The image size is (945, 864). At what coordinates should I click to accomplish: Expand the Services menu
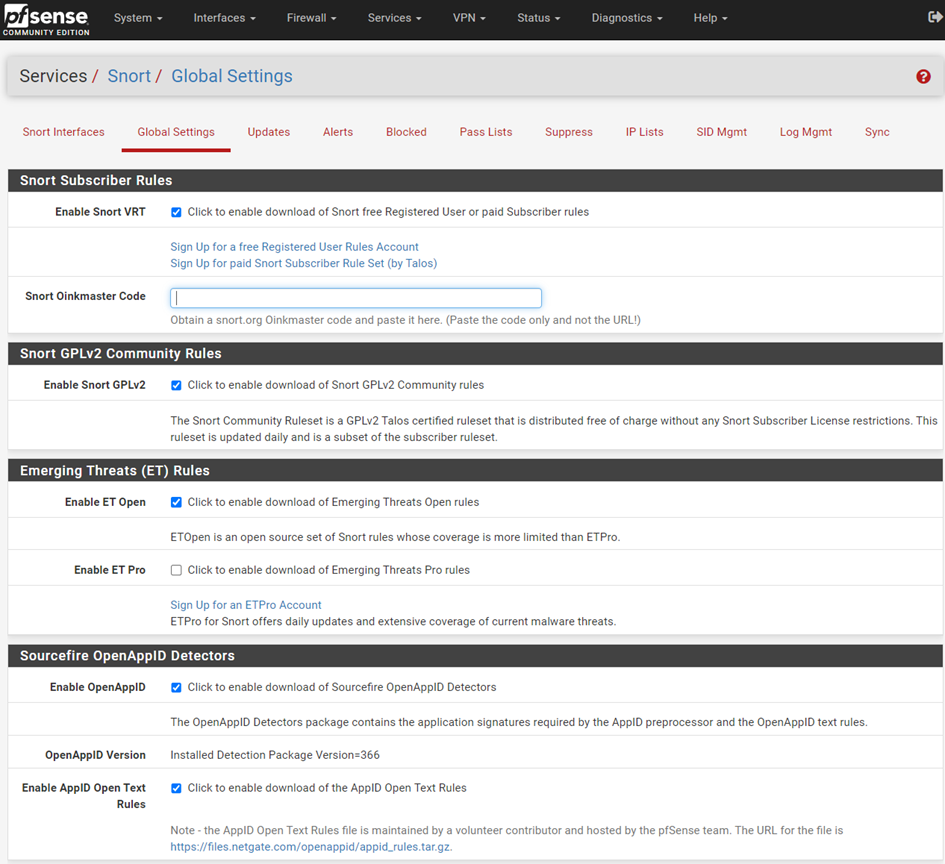[x=394, y=18]
